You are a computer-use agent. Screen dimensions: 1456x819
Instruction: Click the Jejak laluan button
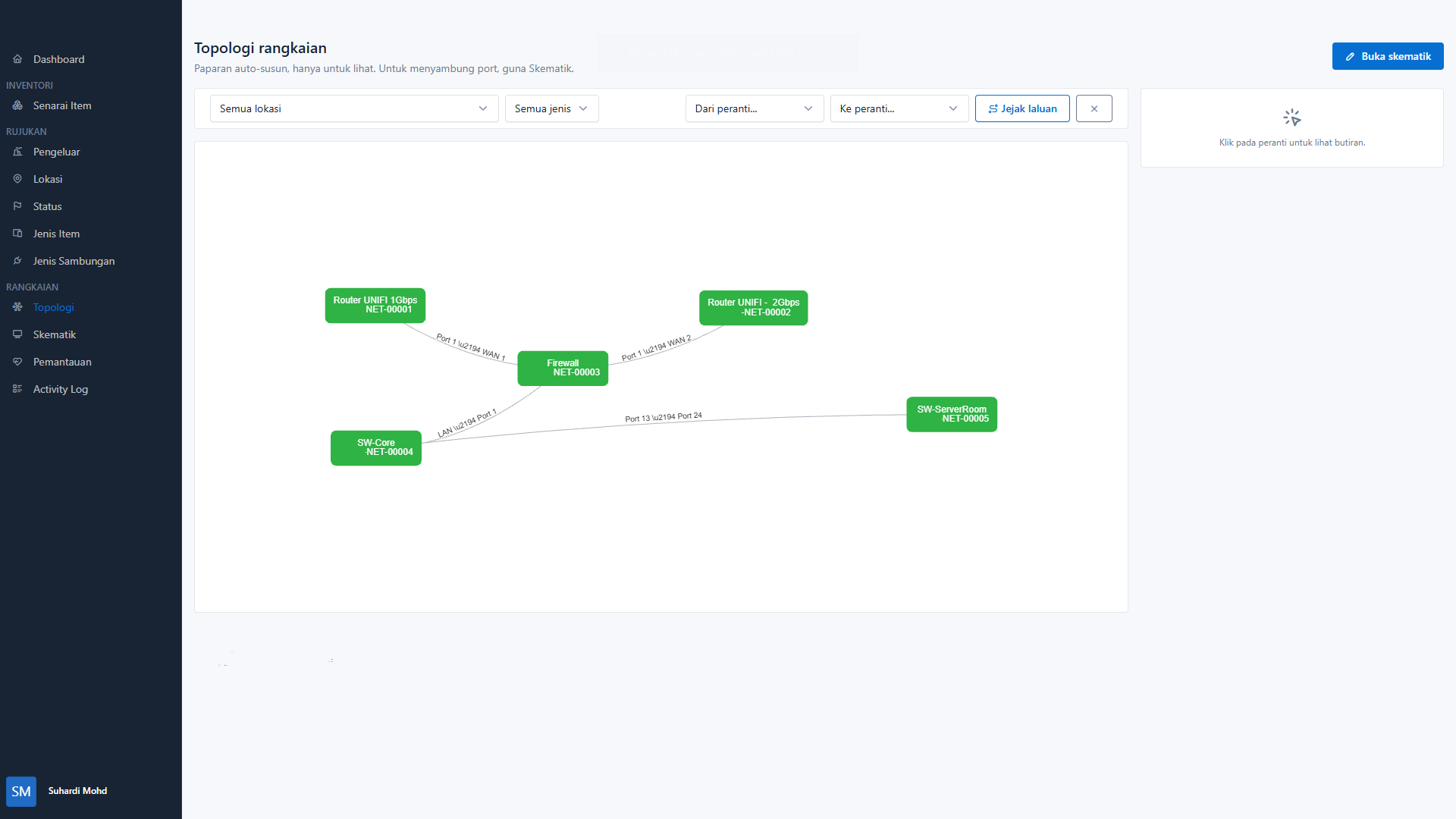(x=1022, y=108)
